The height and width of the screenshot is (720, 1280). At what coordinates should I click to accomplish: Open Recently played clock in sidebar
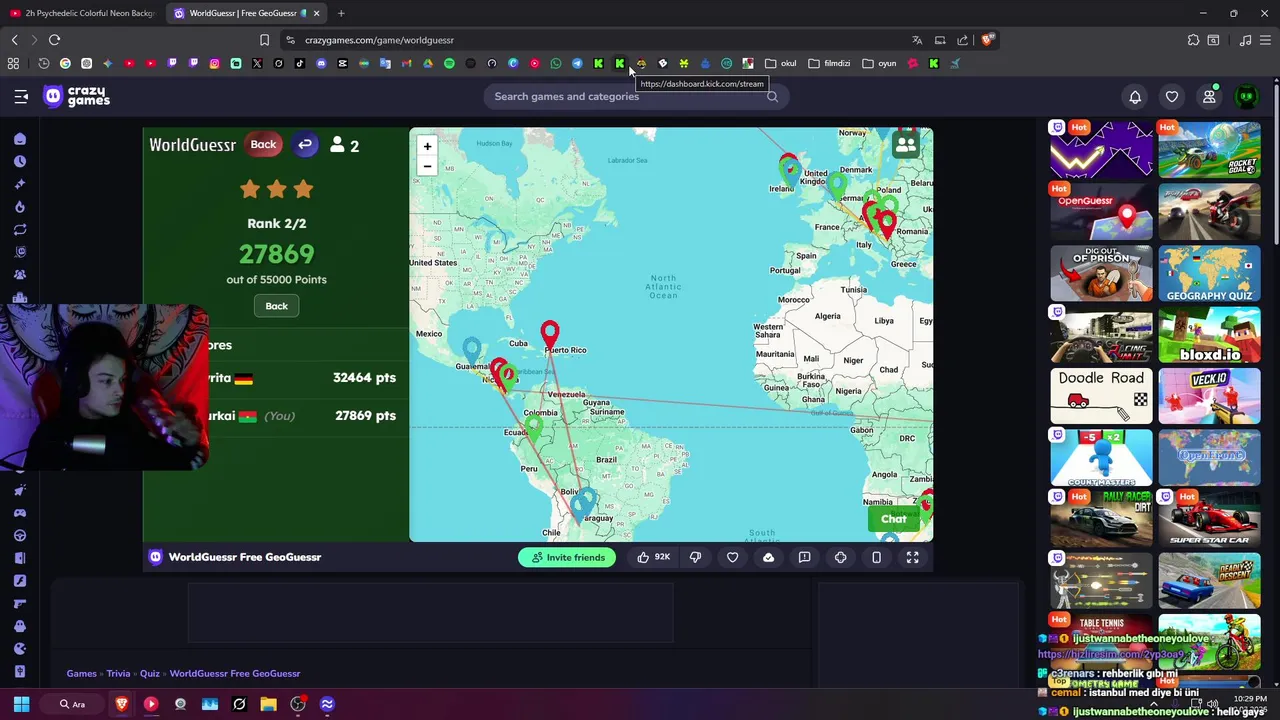[x=20, y=161]
